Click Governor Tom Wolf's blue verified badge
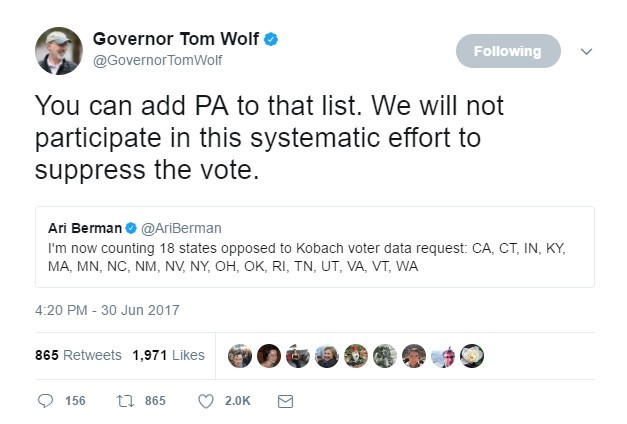 click(271, 39)
